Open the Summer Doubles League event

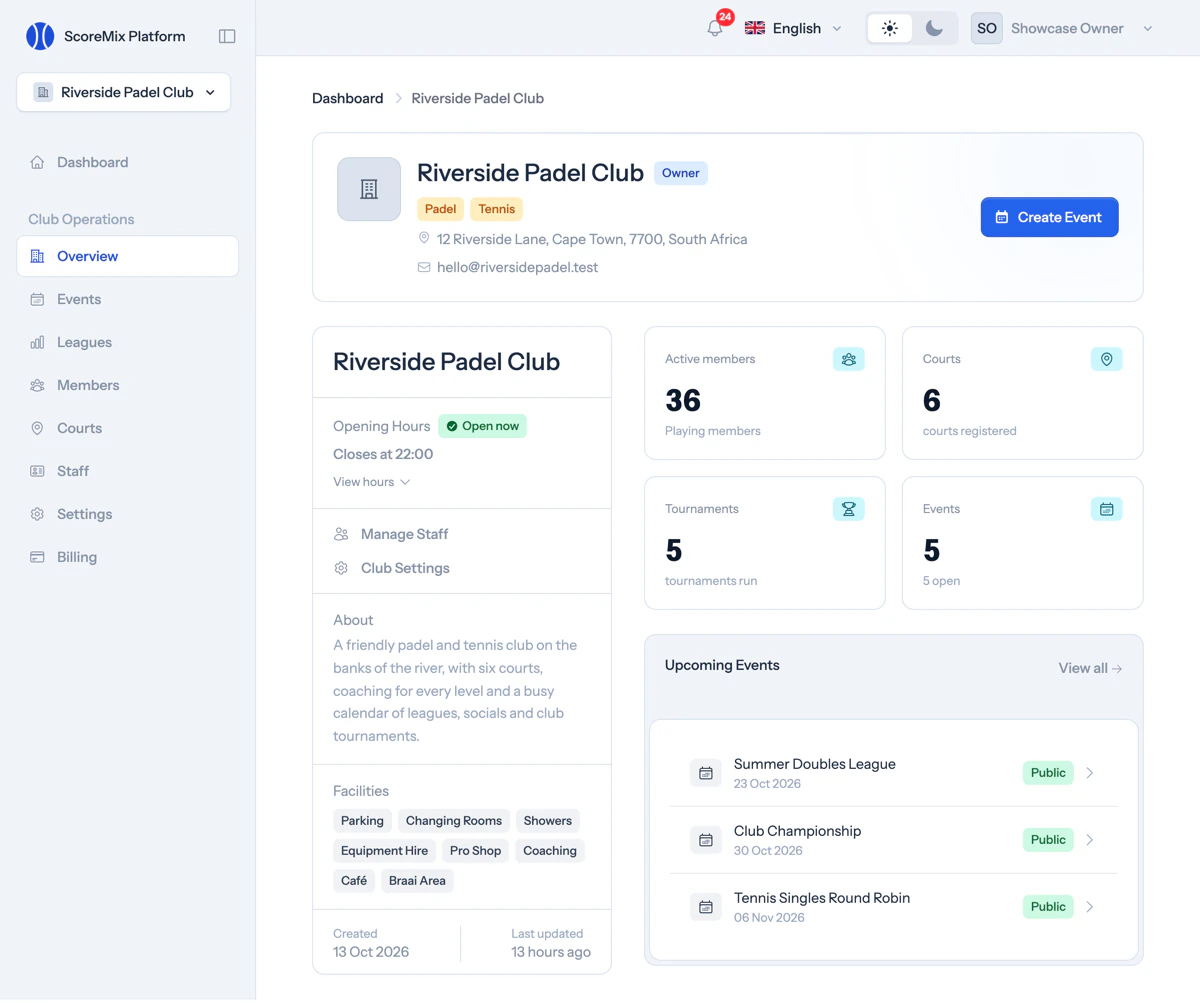[894, 773]
